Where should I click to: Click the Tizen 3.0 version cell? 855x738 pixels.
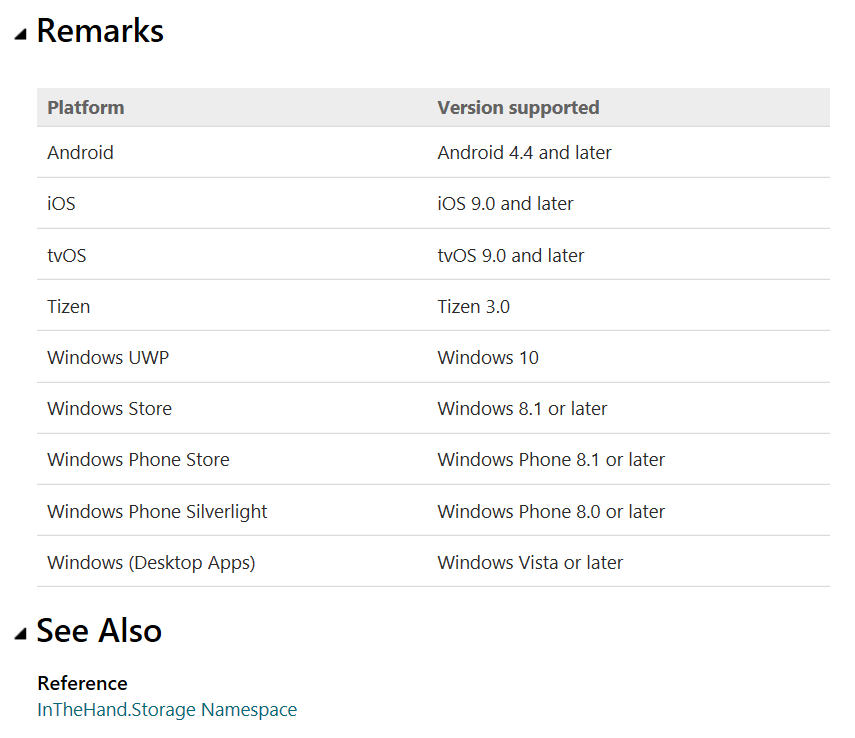click(x=473, y=307)
